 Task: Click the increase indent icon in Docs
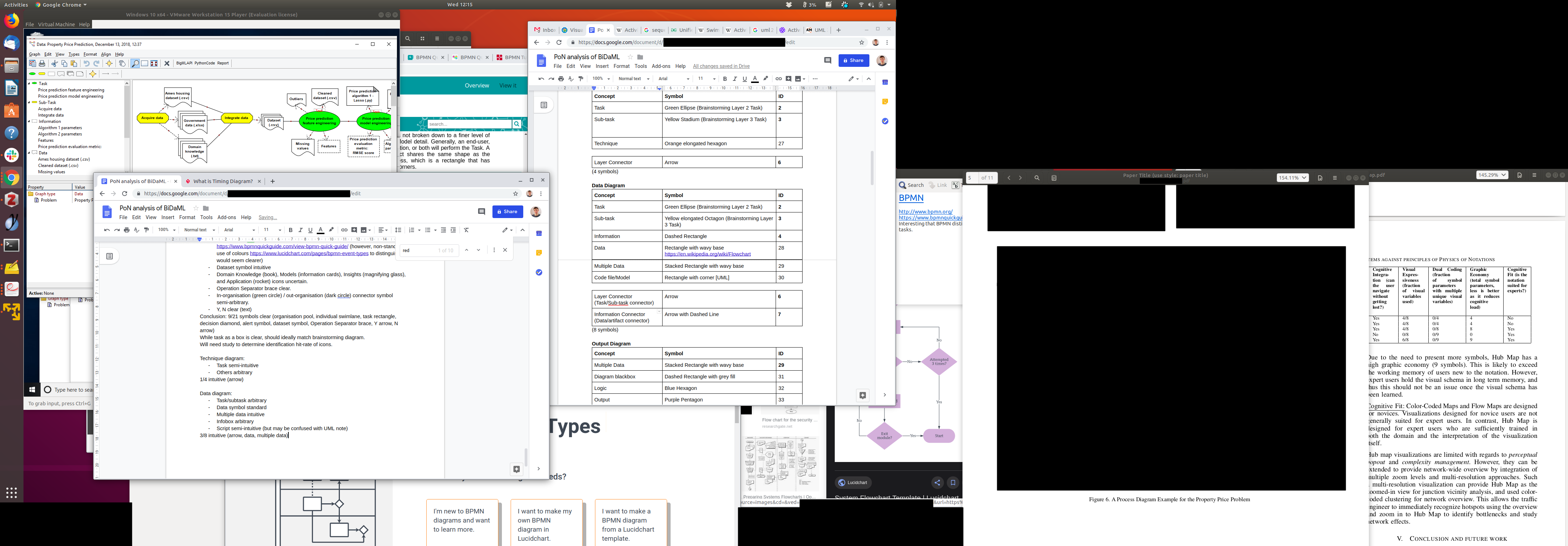(453, 230)
